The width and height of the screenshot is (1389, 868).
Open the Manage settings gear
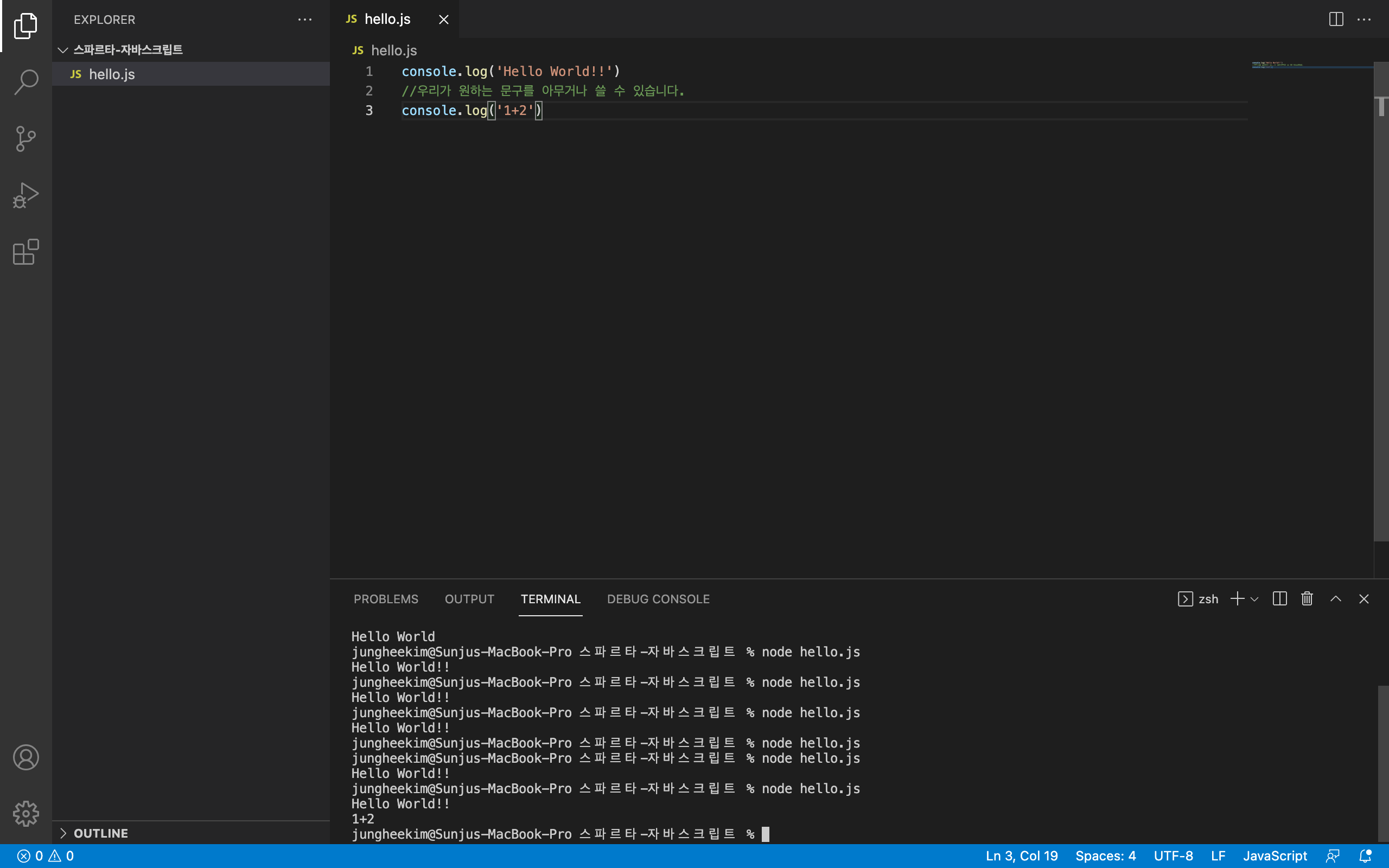pos(26,813)
